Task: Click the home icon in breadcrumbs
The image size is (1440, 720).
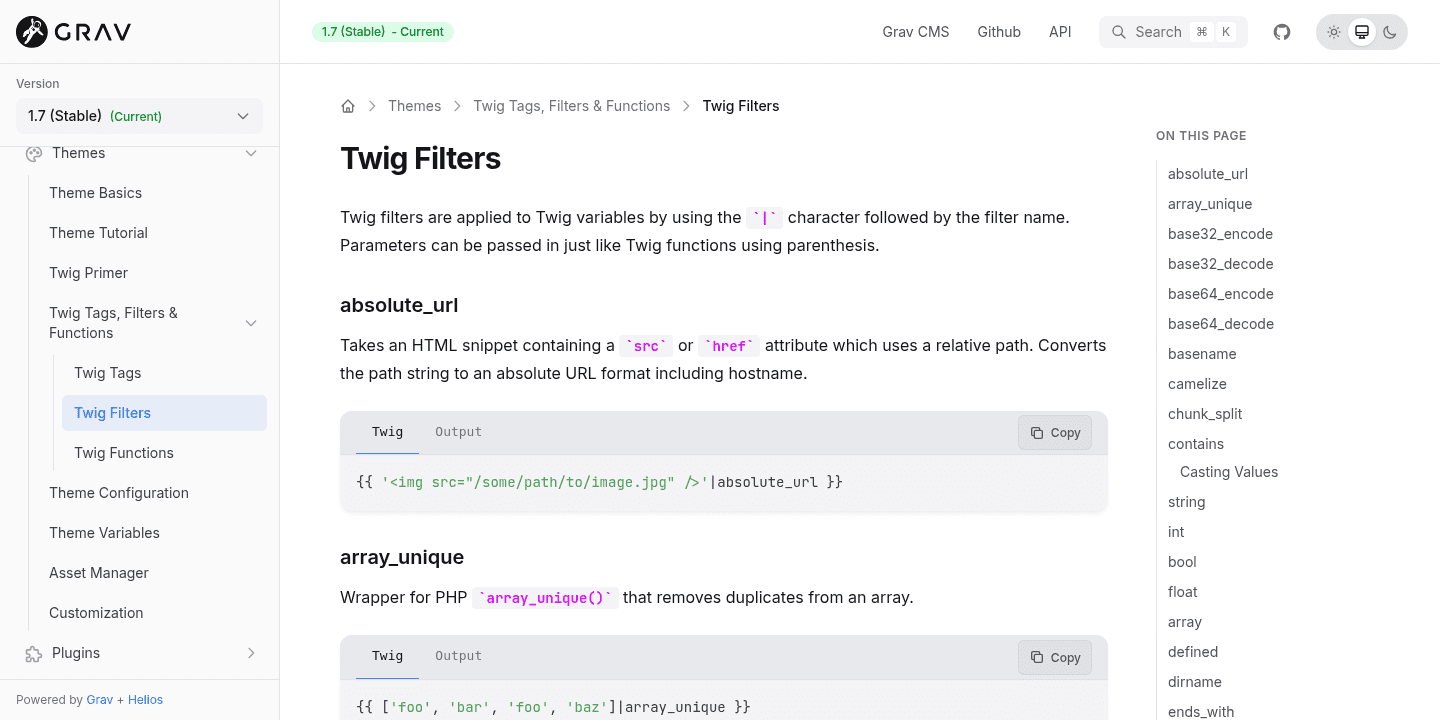Action: (x=348, y=106)
